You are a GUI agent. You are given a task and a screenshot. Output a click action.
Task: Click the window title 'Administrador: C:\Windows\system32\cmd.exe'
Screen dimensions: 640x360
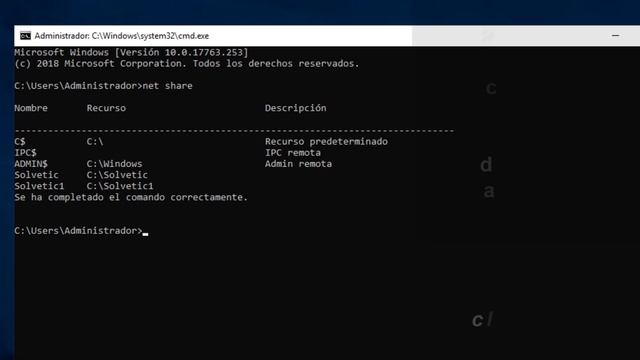(x=122, y=36)
